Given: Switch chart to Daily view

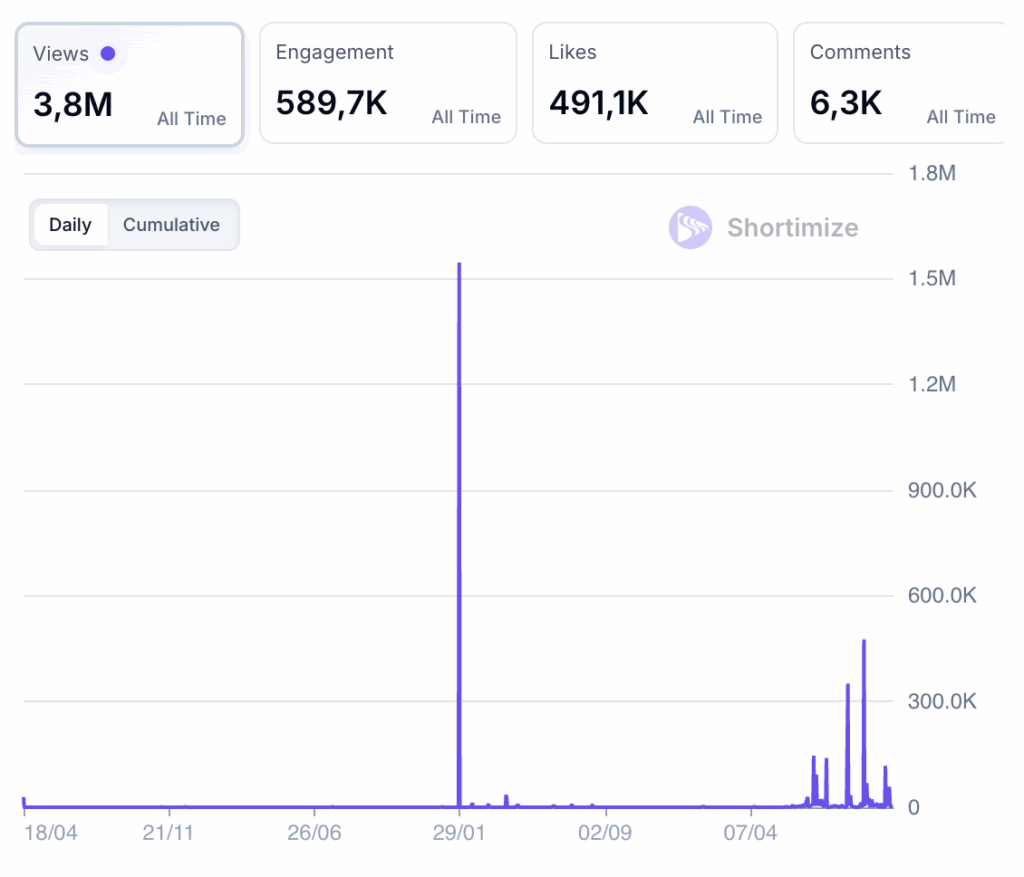Looking at the screenshot, I should [x=70, y=225].
